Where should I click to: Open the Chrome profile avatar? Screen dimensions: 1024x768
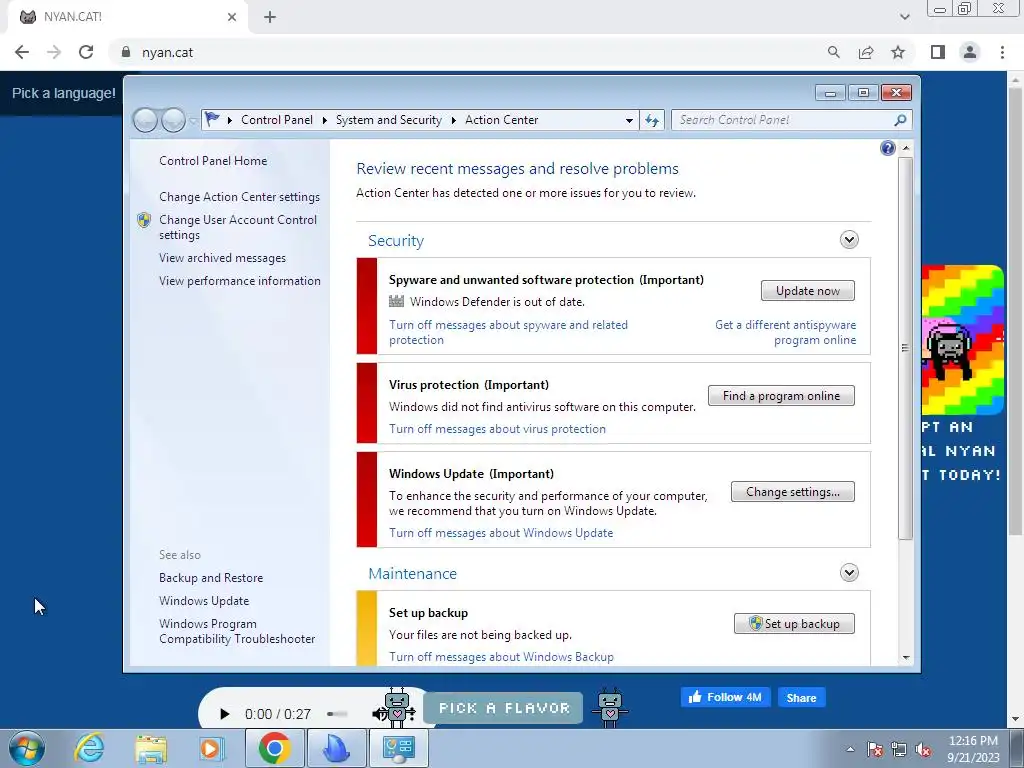[970, 52]
